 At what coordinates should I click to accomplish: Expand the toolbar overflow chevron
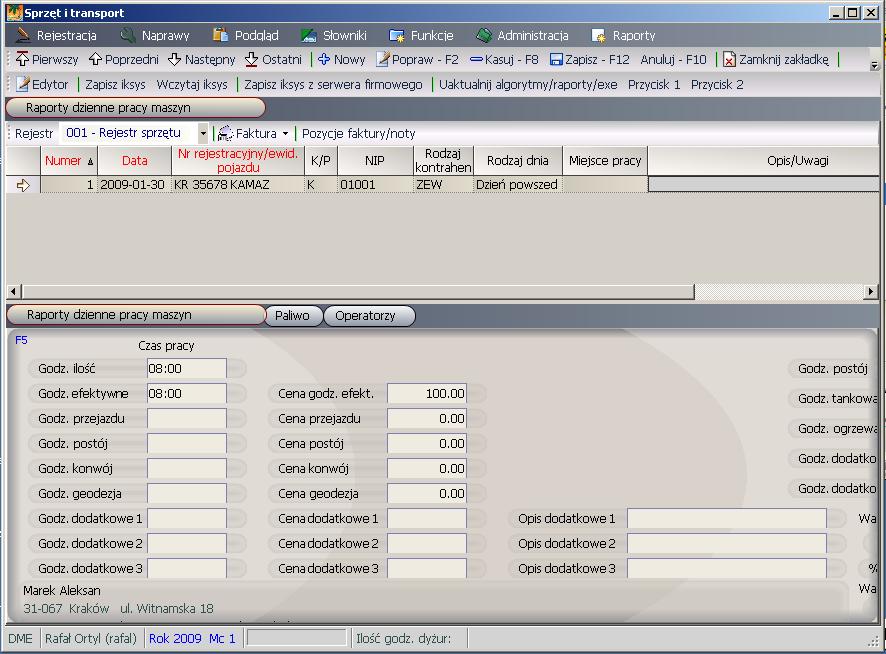[874, 66]
